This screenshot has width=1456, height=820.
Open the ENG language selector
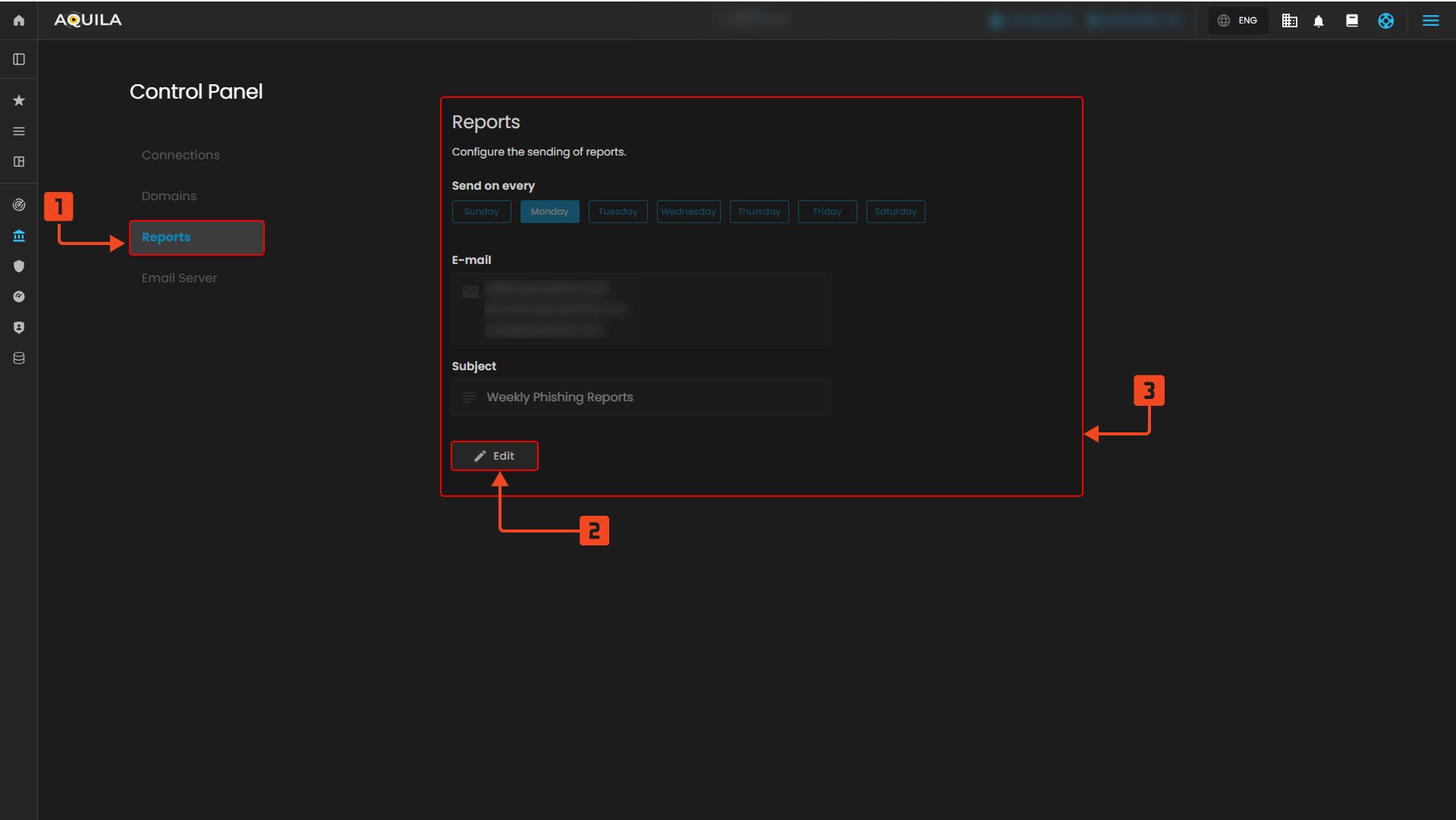pyautogui.click(x=1238, y=20)
